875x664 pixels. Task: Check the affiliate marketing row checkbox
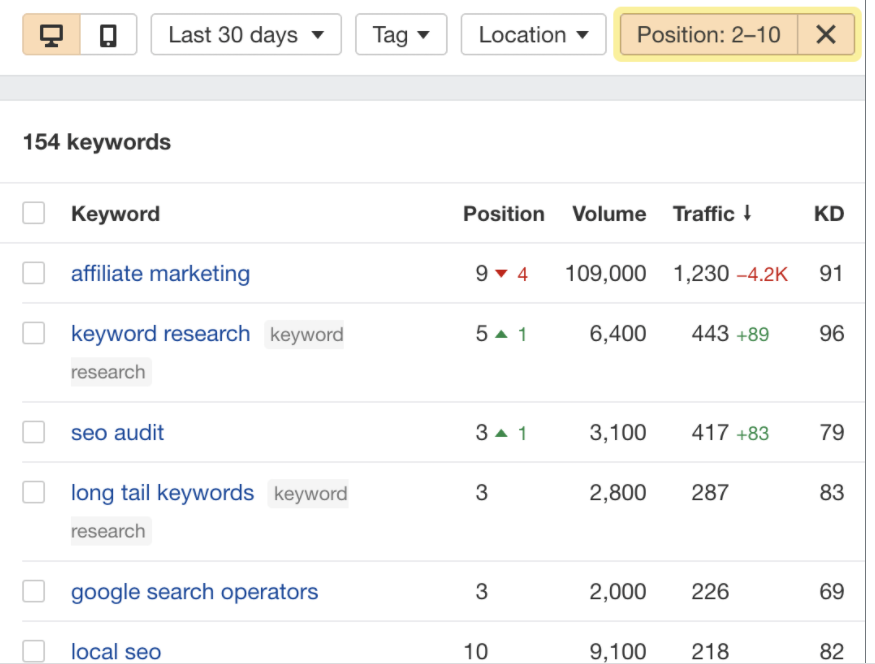click(x=34, y=273)
